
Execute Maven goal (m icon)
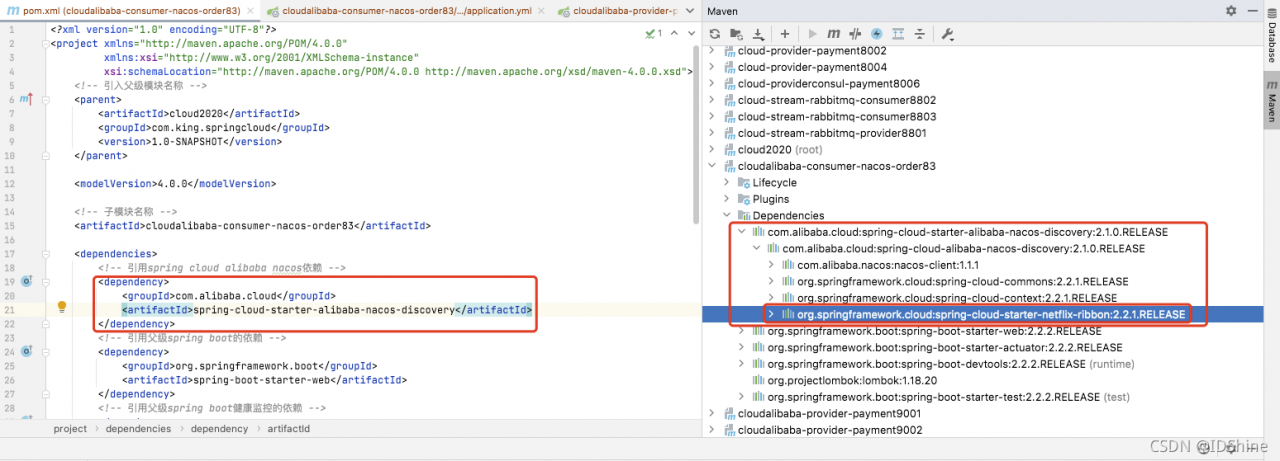pyautogui.click(x=833, y=34)
